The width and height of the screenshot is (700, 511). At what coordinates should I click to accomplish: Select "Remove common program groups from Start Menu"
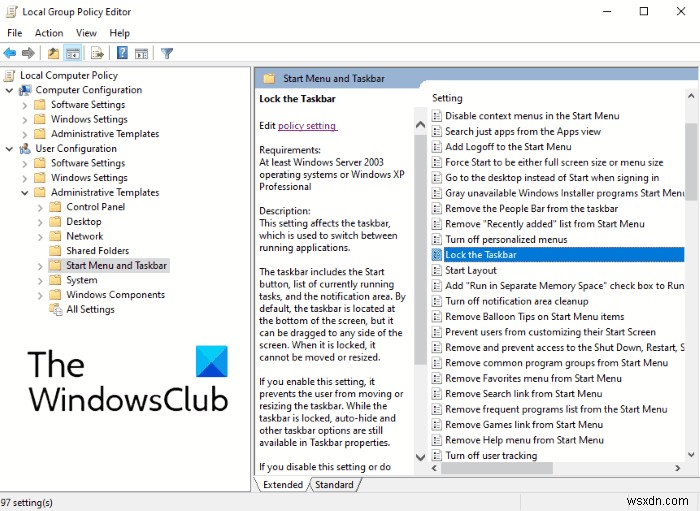pos(557,363)
